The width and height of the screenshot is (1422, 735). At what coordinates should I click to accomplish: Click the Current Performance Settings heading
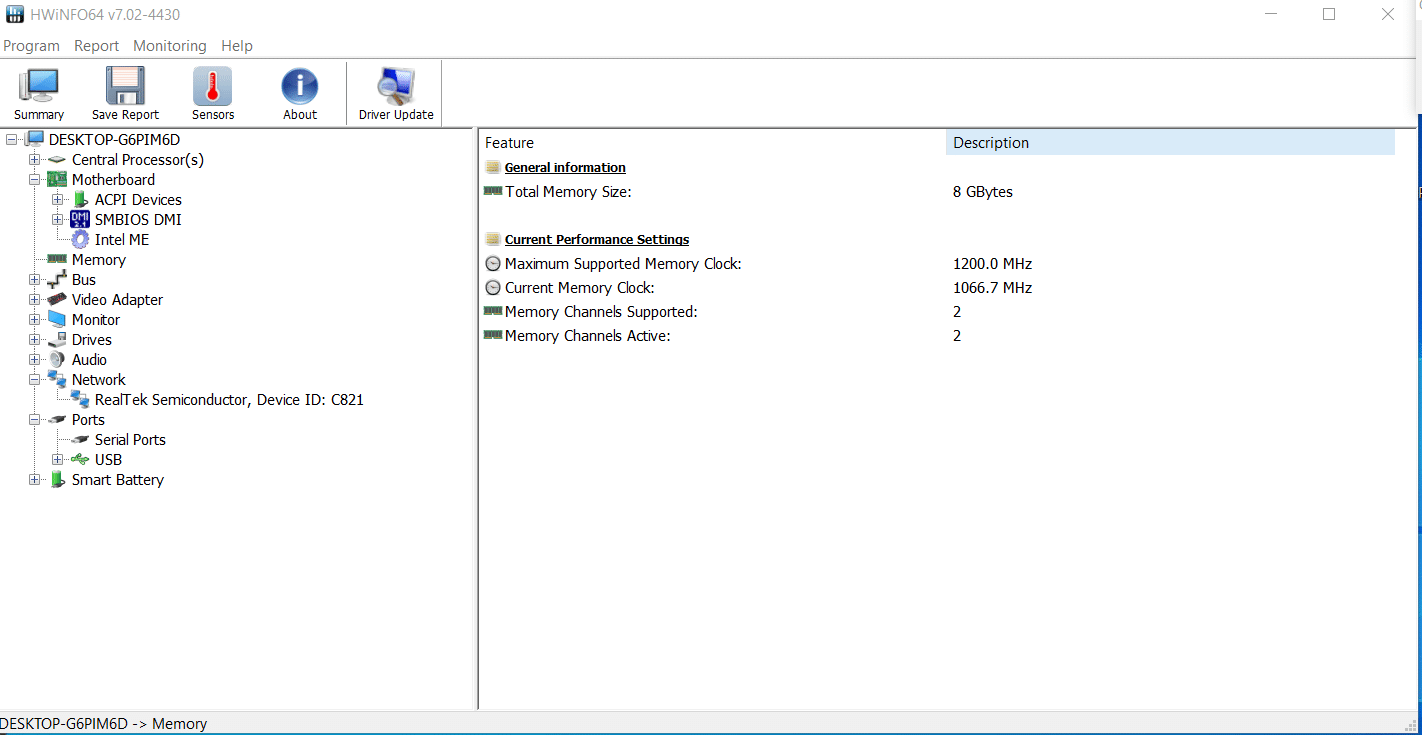[x=597, y=239]
